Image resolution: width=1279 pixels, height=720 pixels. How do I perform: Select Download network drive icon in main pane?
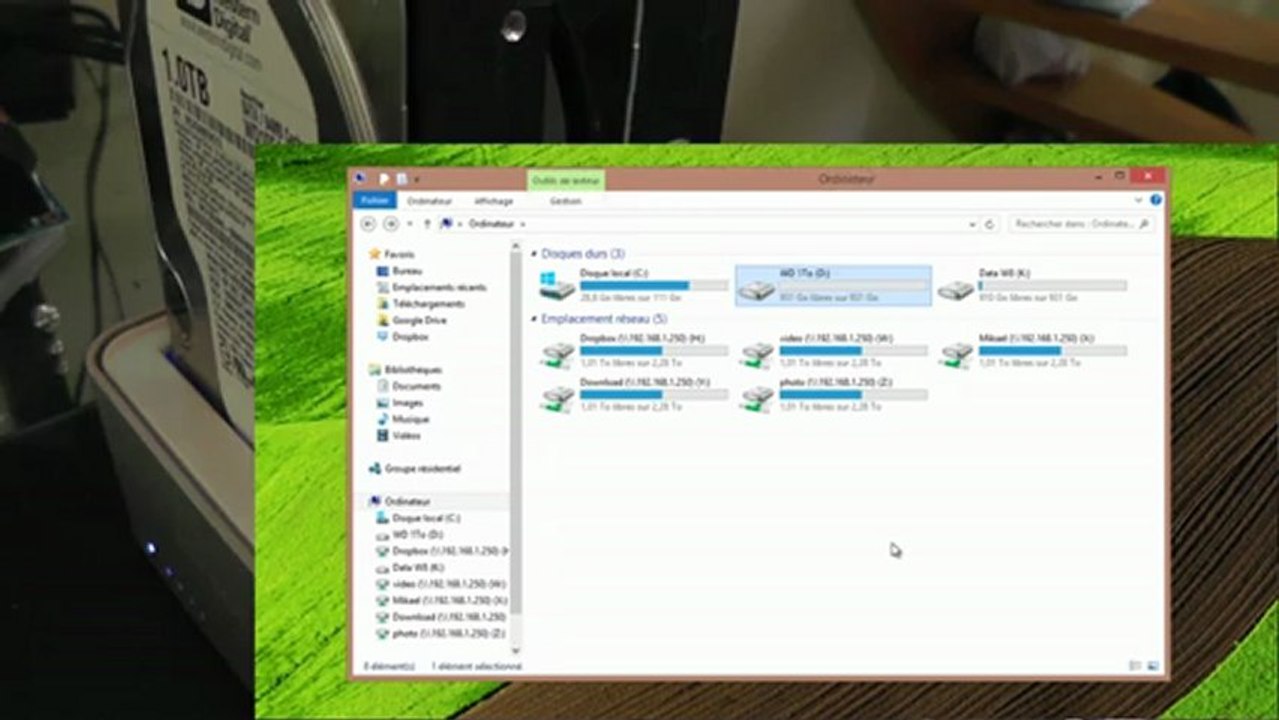557,396
